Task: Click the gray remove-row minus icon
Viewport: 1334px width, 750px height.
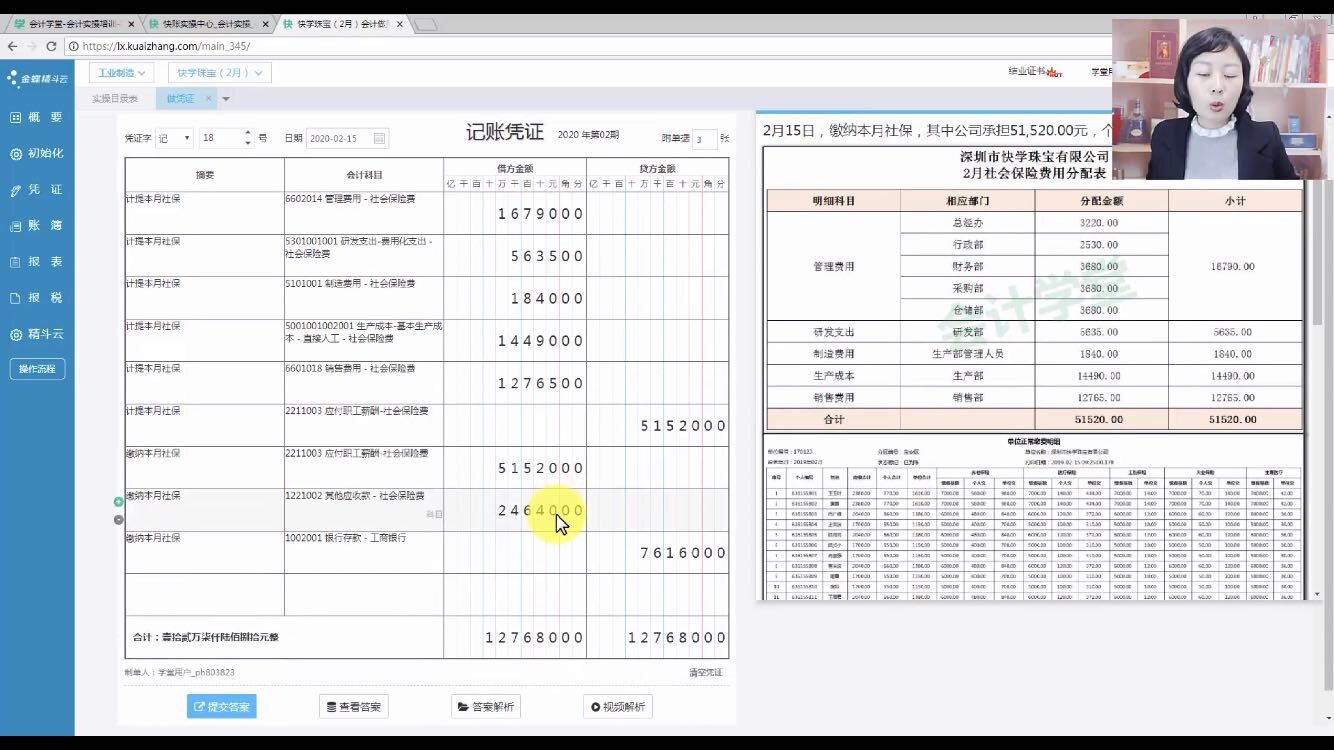Action: coord(119,519)
